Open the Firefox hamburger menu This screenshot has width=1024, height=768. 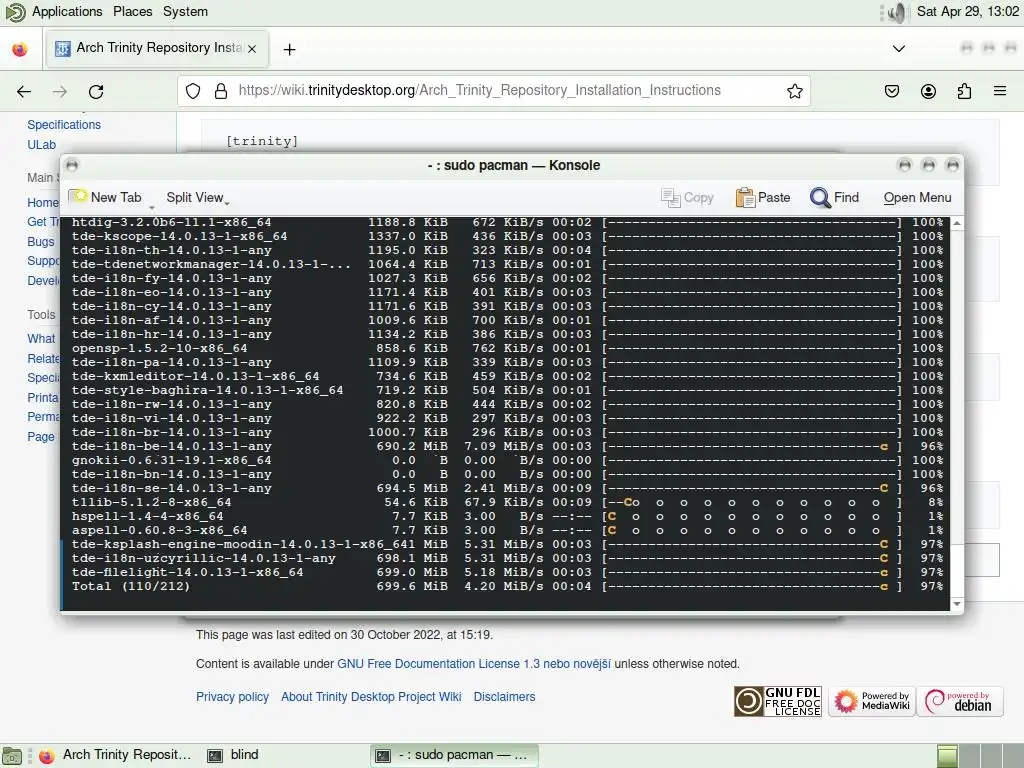click(x=999, y=91)
